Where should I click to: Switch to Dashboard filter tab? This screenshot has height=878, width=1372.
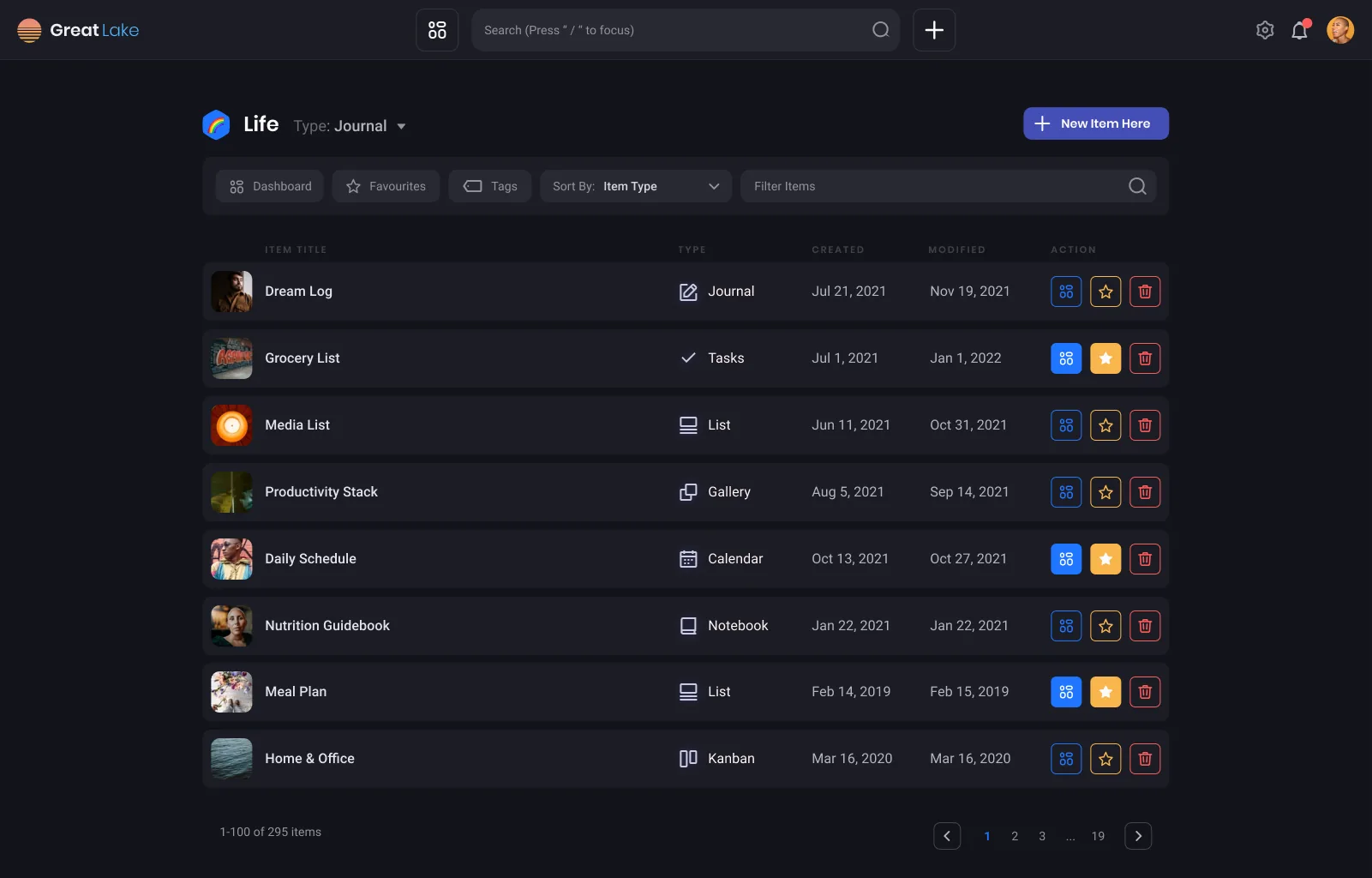point(269,186)
